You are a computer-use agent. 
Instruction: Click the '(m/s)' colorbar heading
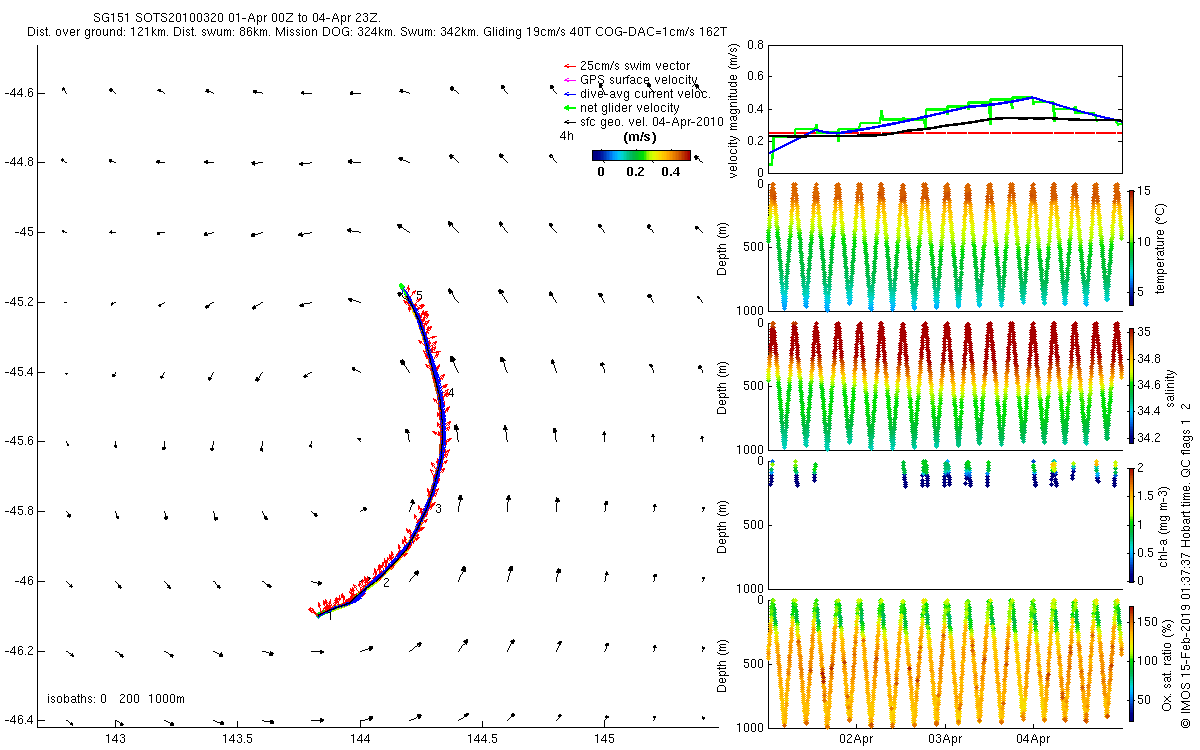tap(640, 136)
